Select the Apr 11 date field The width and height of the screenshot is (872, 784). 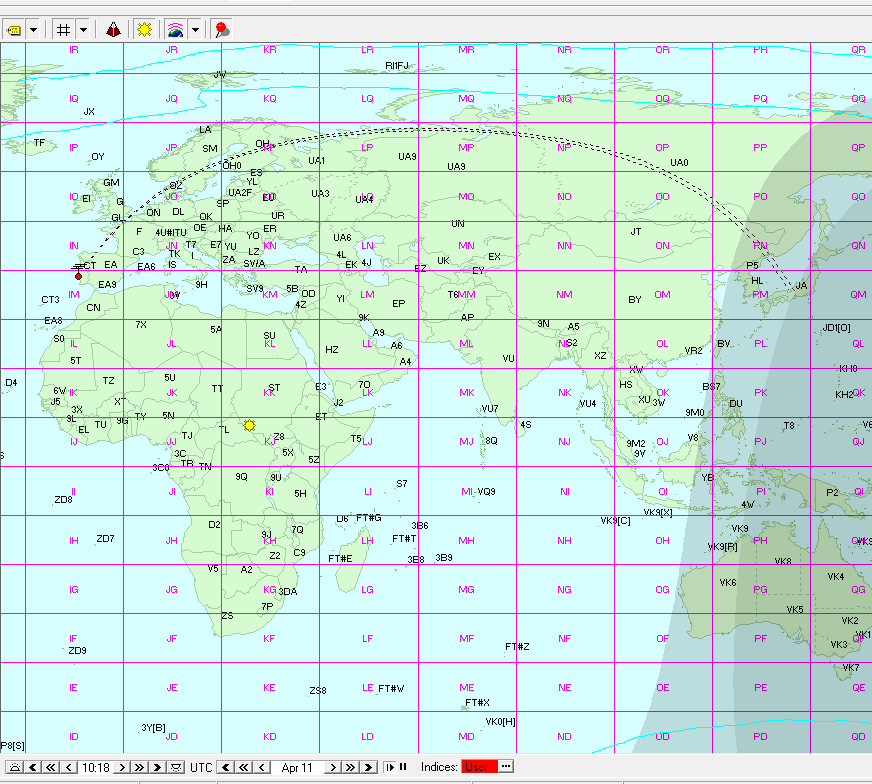coord(297,767)
